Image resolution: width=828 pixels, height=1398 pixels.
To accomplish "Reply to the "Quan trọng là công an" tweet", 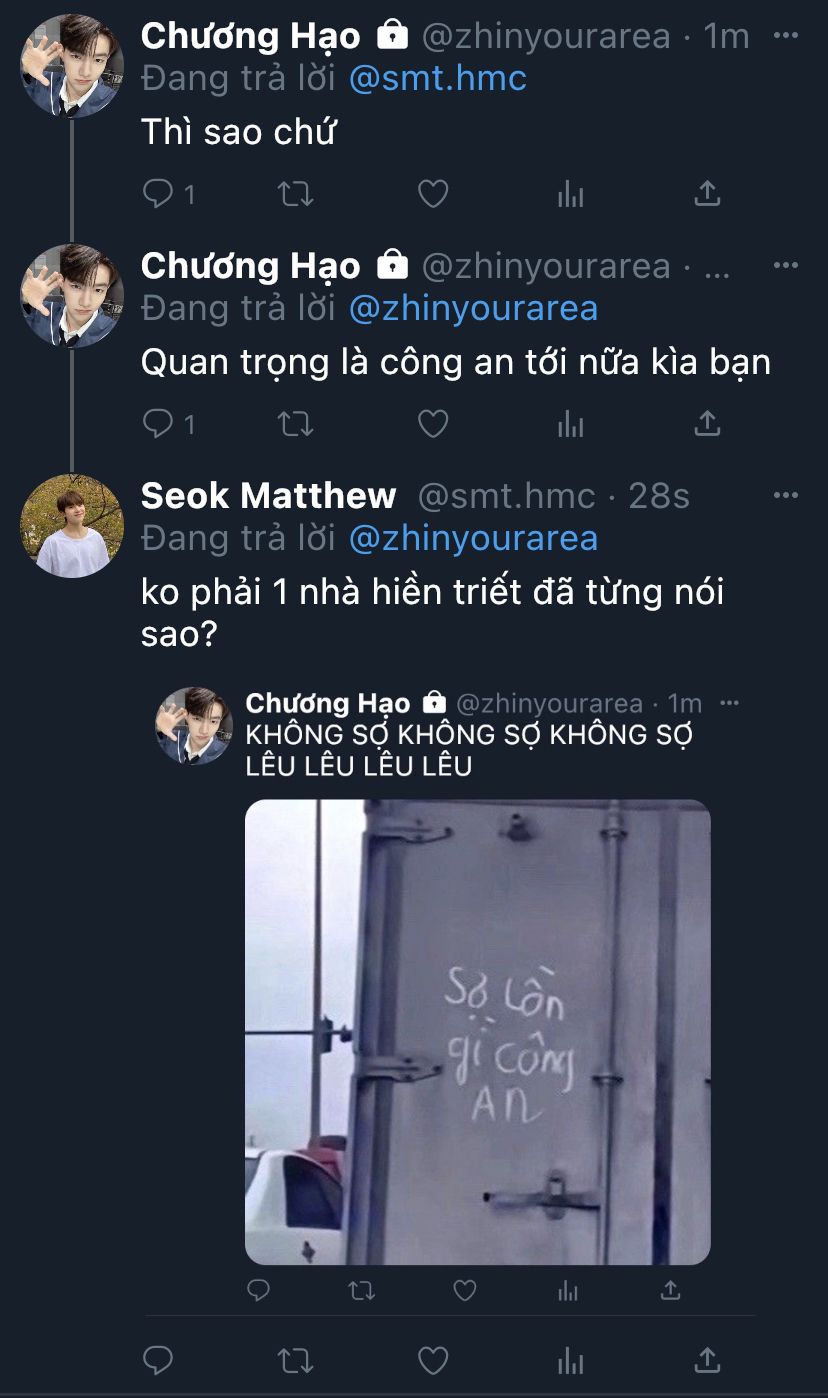I will pos(168,424).
